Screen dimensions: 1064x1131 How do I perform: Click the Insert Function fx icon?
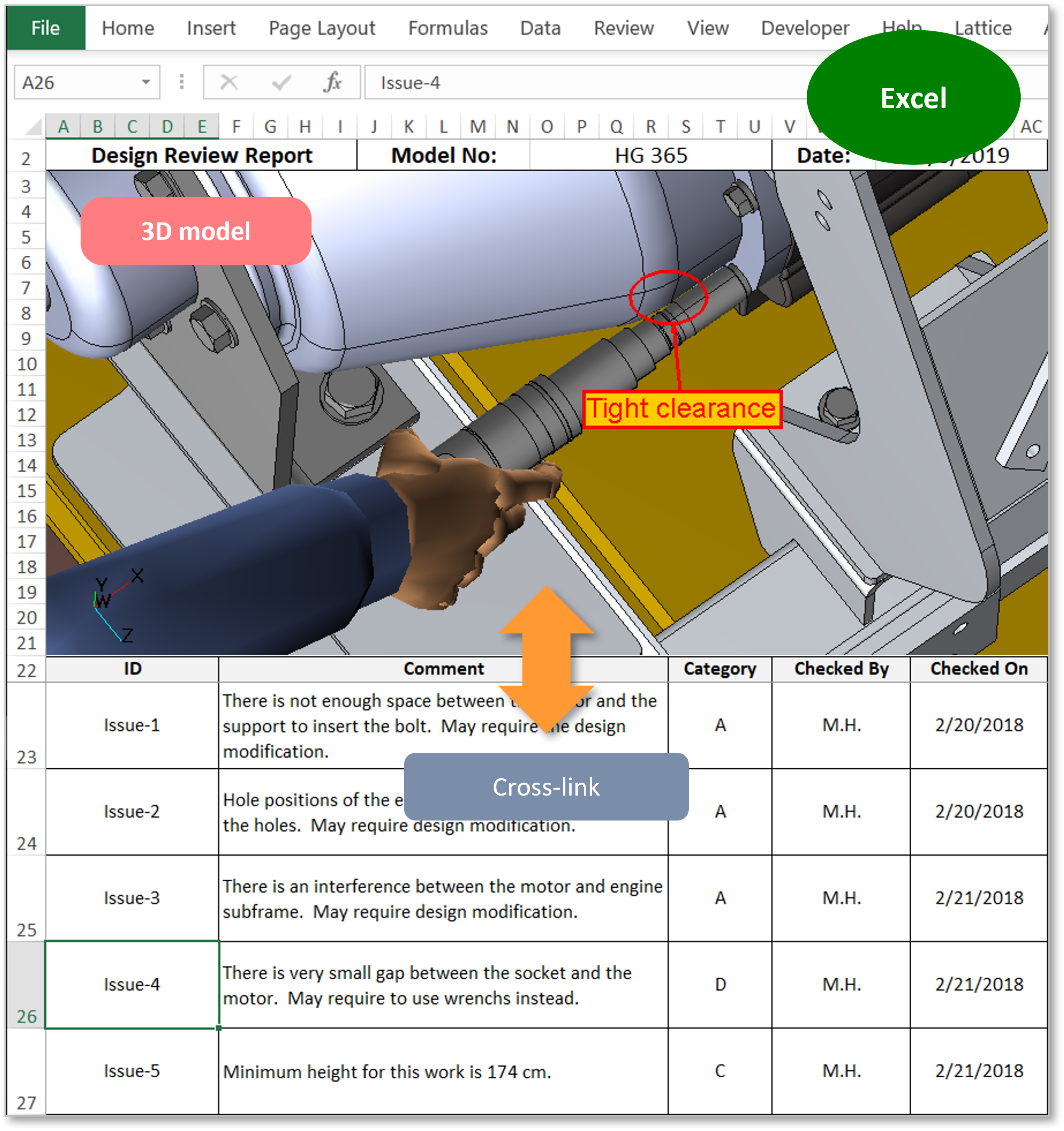tap(332, 83)
